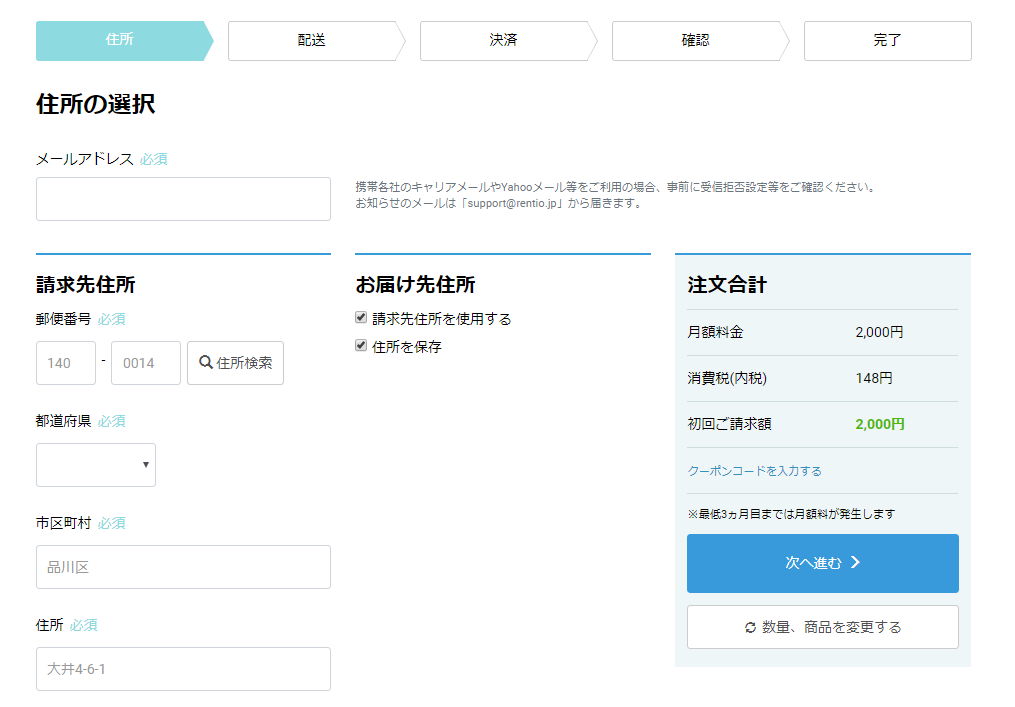This screenshot has height=707, width=1015.
Task: Click the refresh icon beside 数量、商品を変更する
Action: 750,627
